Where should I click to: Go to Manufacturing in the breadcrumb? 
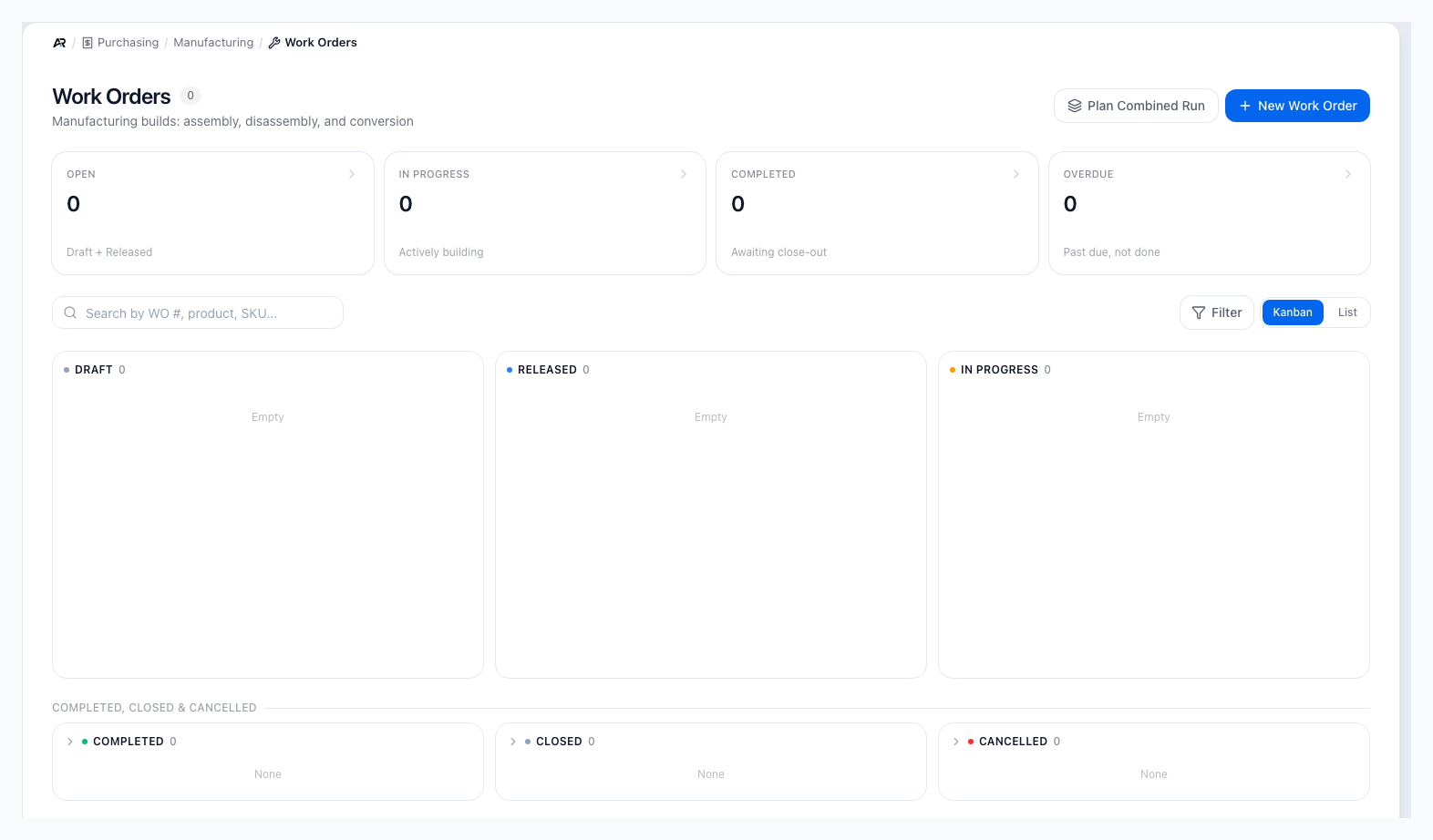(x=213, y=43)
